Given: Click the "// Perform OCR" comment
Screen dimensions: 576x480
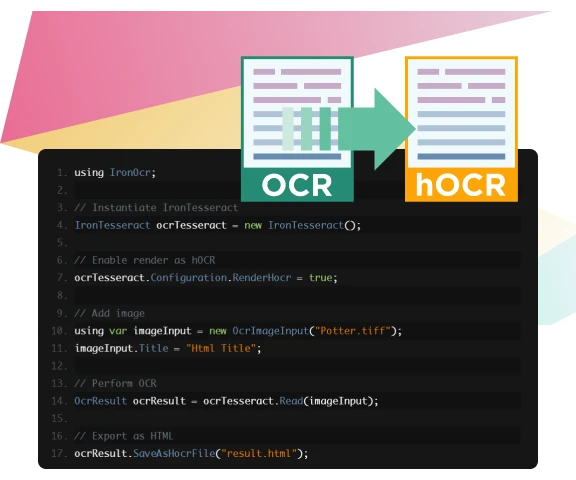Looking at the screenshot, I should 115,383.
